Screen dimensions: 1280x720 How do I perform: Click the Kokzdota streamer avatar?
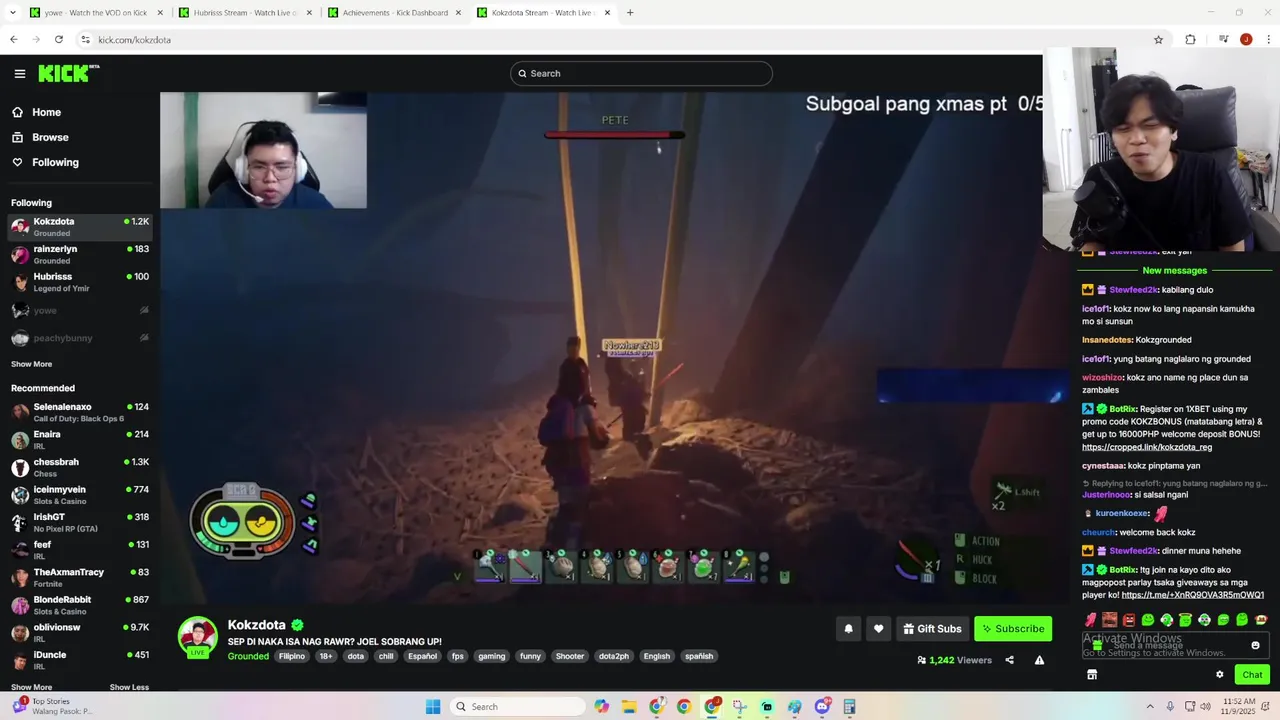tap(197, 636)
